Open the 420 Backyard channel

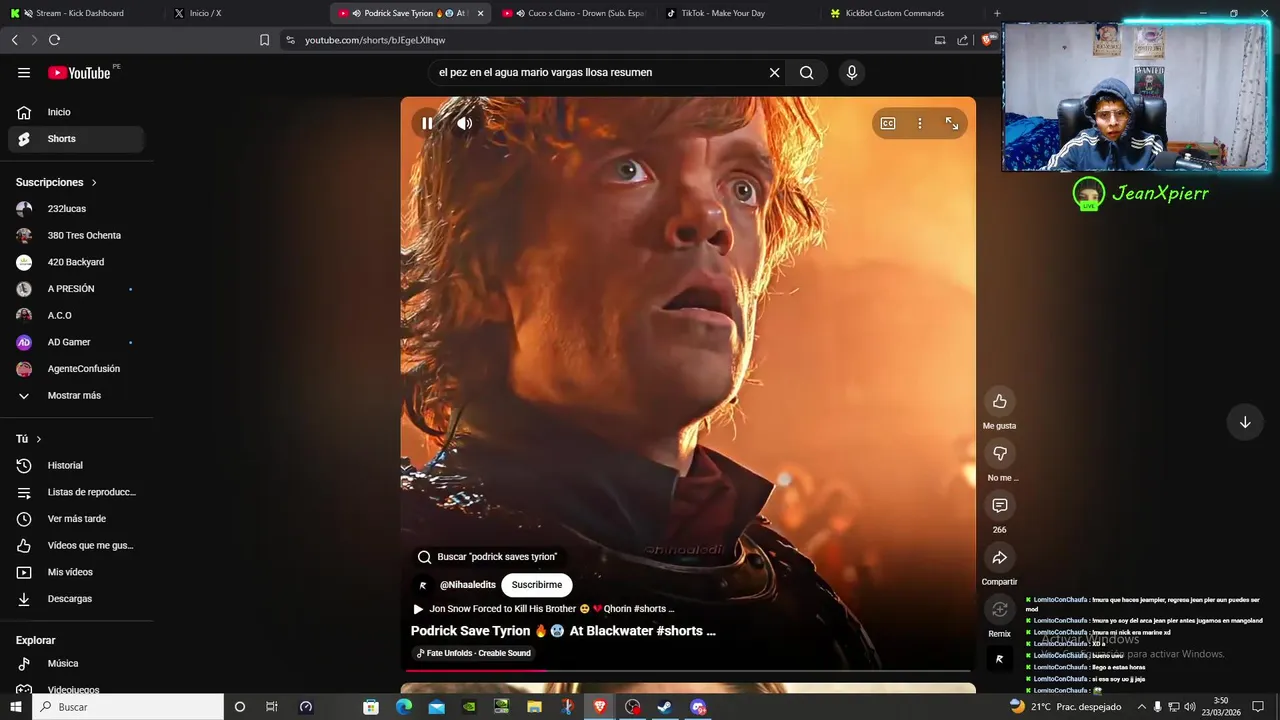(x=76, y=262)
